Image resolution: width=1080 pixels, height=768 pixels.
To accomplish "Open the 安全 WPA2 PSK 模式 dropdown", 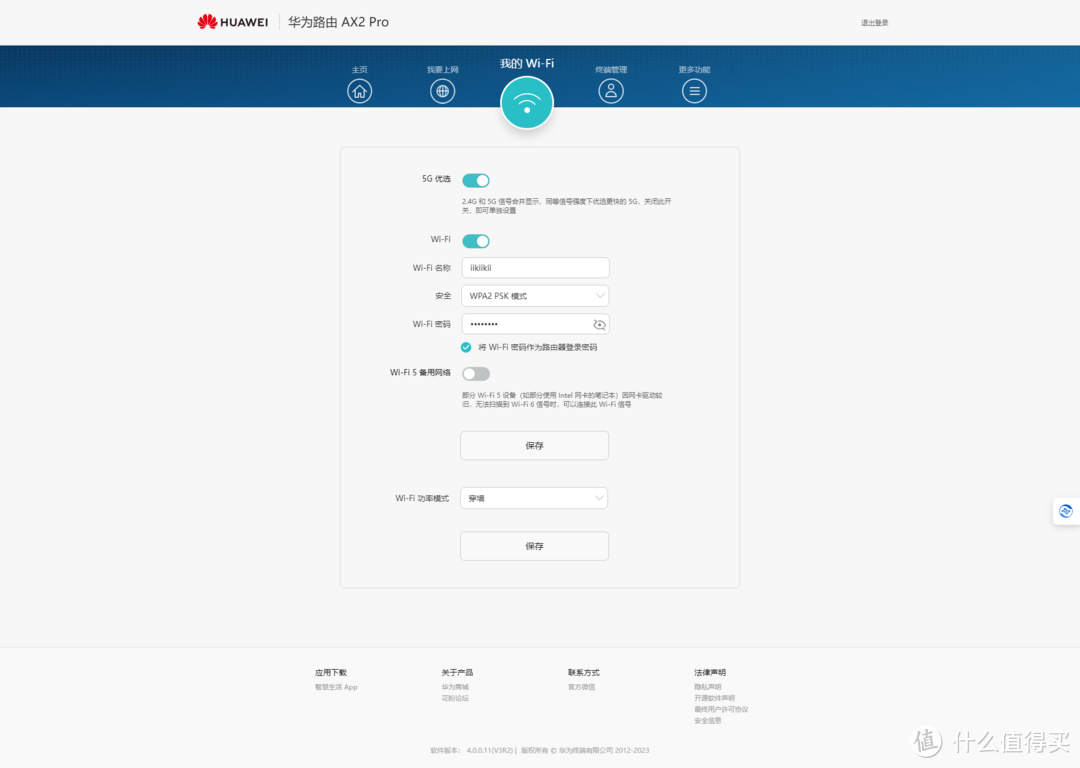I will 535,296.
